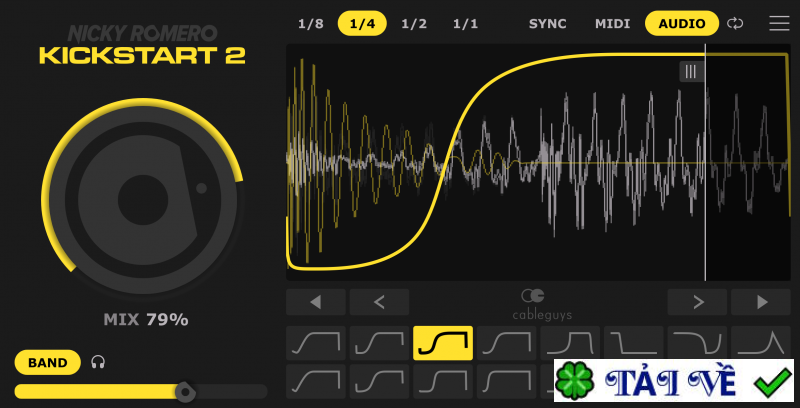800x408 pixels.
Task: Switch trigger mode to MIDI
Action: [x=612, y=24]
